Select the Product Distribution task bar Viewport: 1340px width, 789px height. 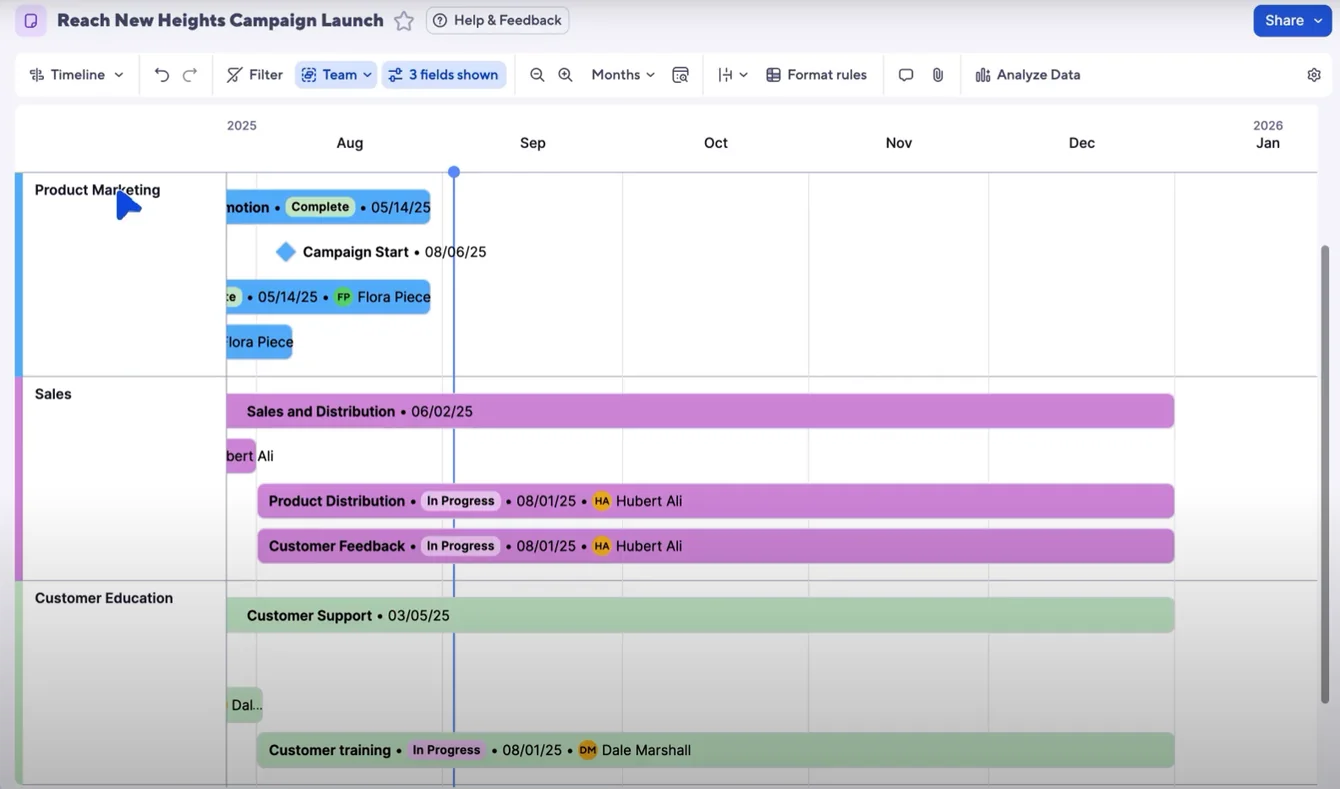[716, 501]
